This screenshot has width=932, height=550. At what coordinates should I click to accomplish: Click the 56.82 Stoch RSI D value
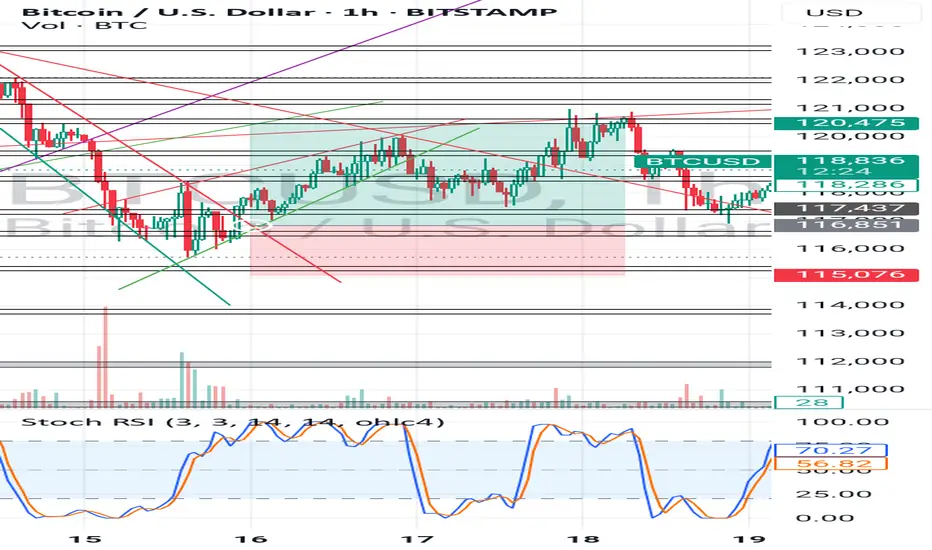(x=830, y=464)
